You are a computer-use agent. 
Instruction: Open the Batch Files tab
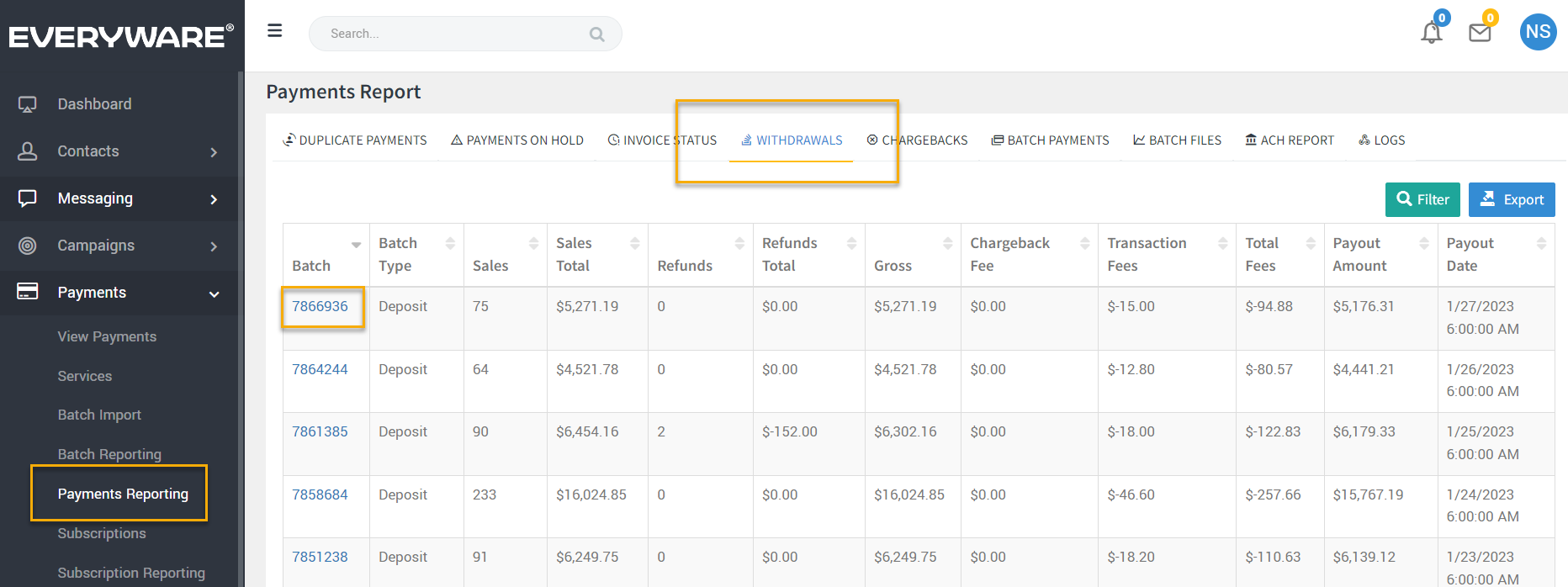1177,140
